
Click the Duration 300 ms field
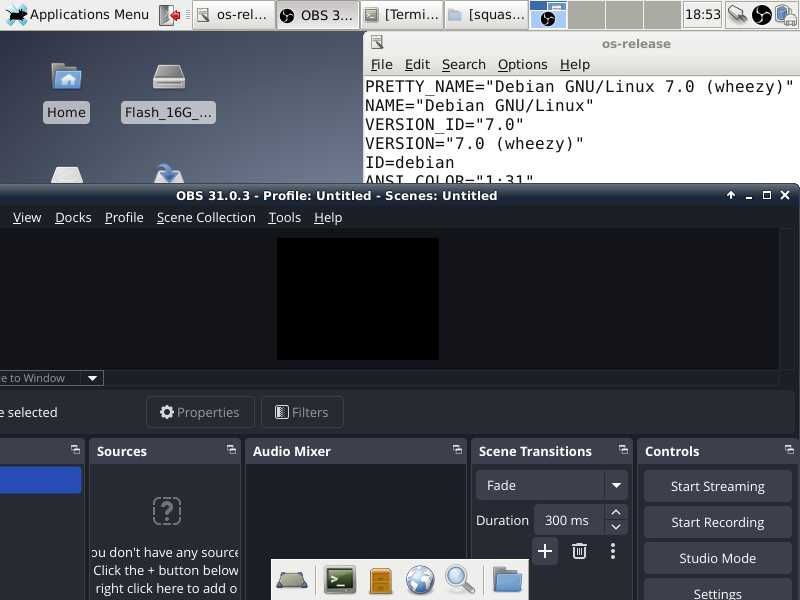pyautogui.click(x=569, y=520)
